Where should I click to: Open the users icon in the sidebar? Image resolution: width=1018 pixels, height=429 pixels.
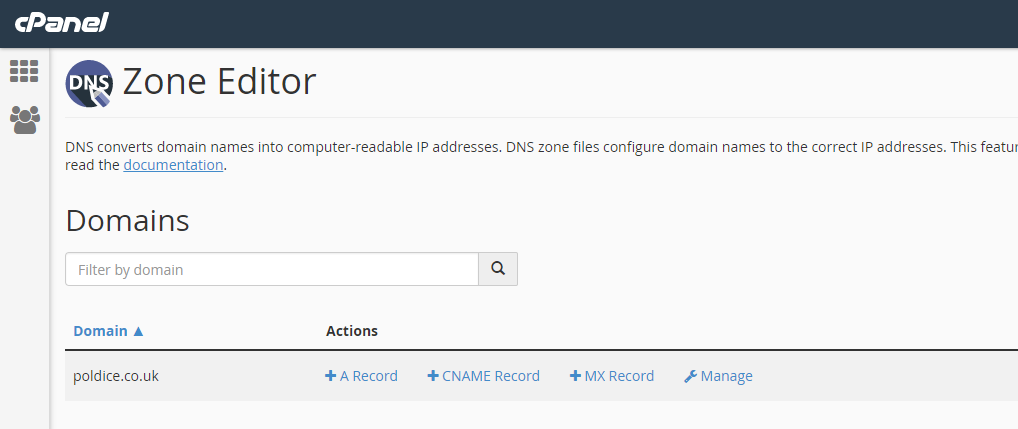point(24,120)
